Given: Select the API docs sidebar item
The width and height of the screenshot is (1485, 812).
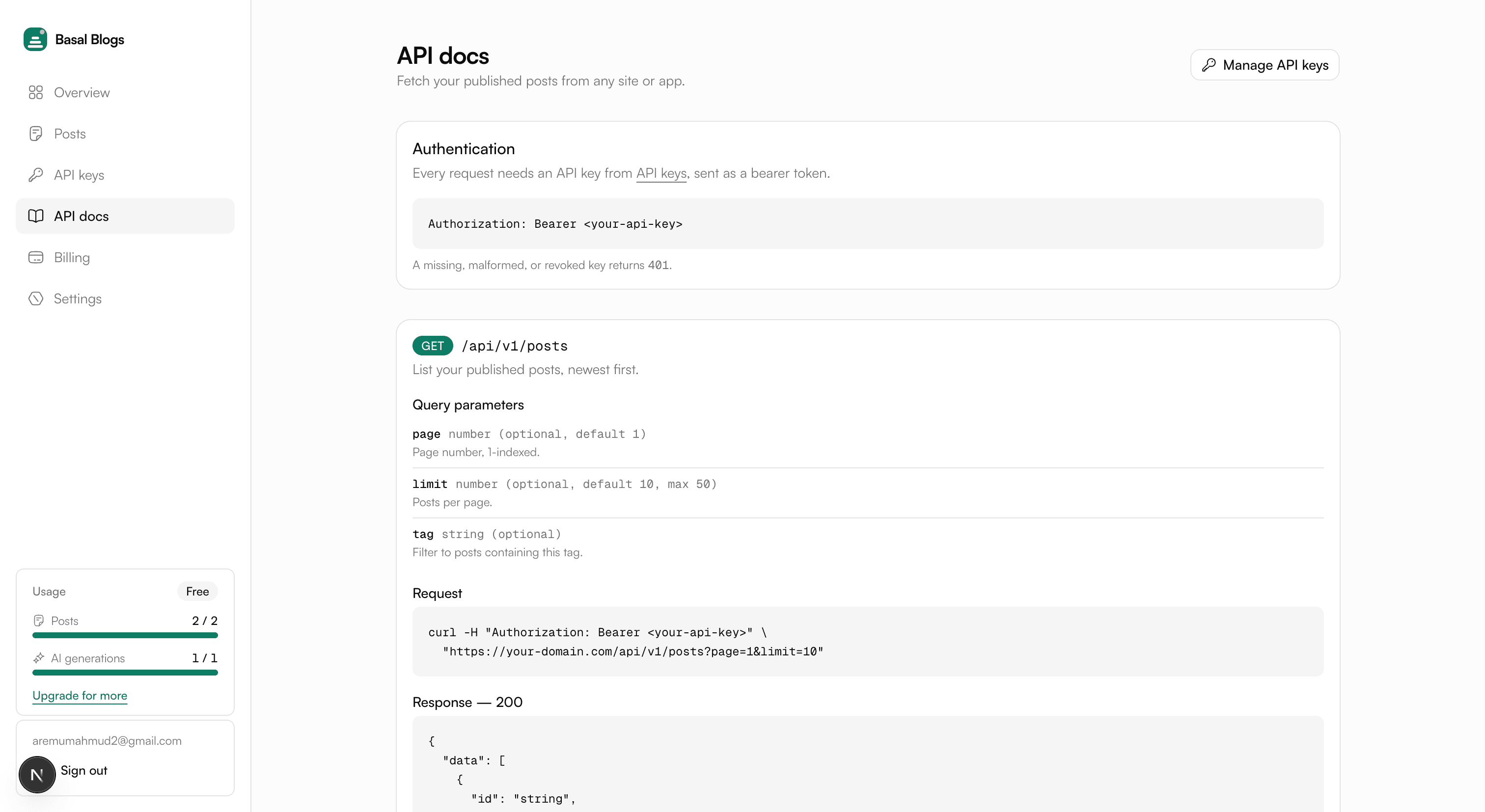Looking at the screenshot, I should [x=125, y=216].
